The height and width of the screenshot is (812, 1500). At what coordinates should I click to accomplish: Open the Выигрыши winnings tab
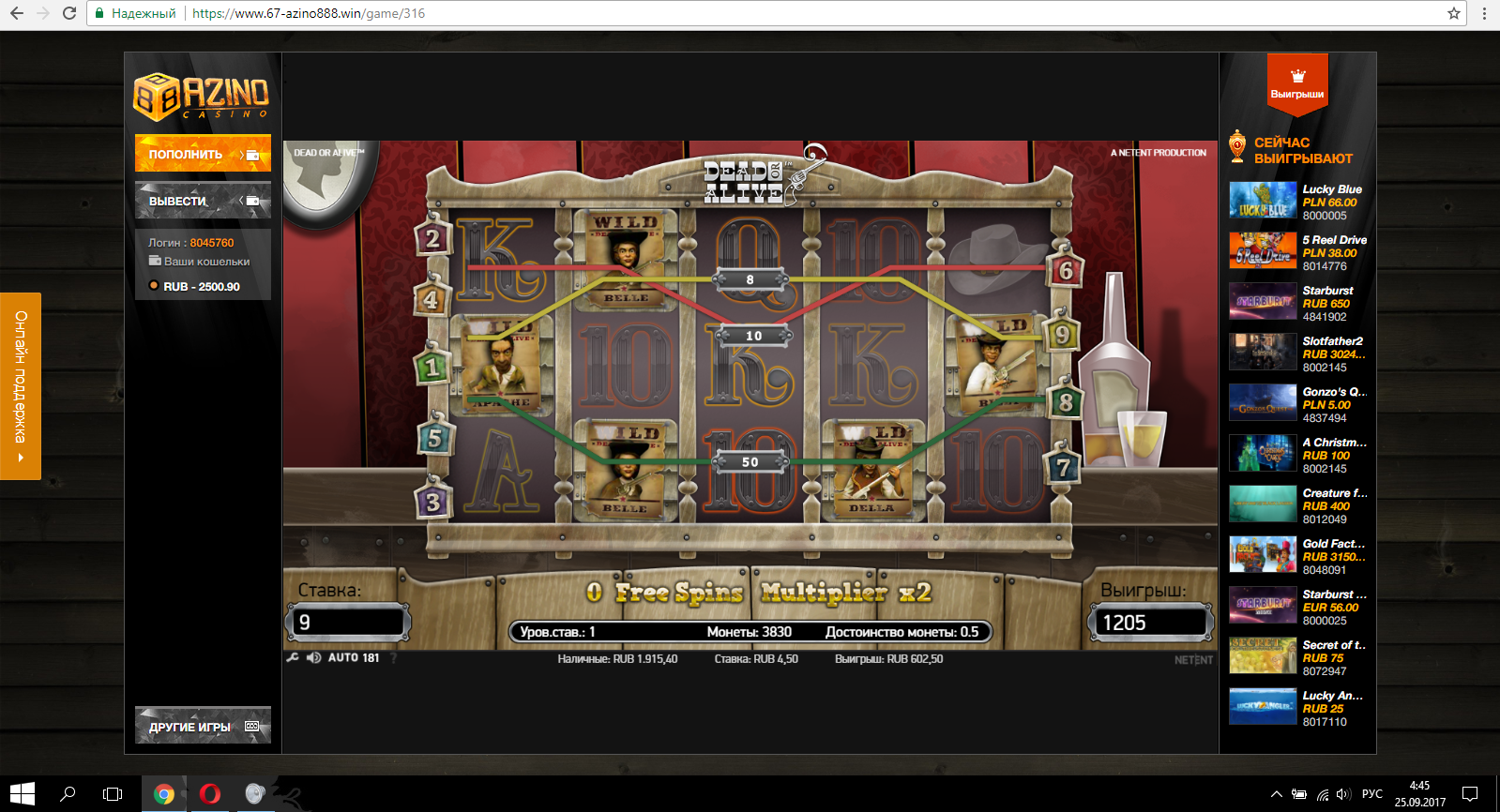[x=1297, y=83]
